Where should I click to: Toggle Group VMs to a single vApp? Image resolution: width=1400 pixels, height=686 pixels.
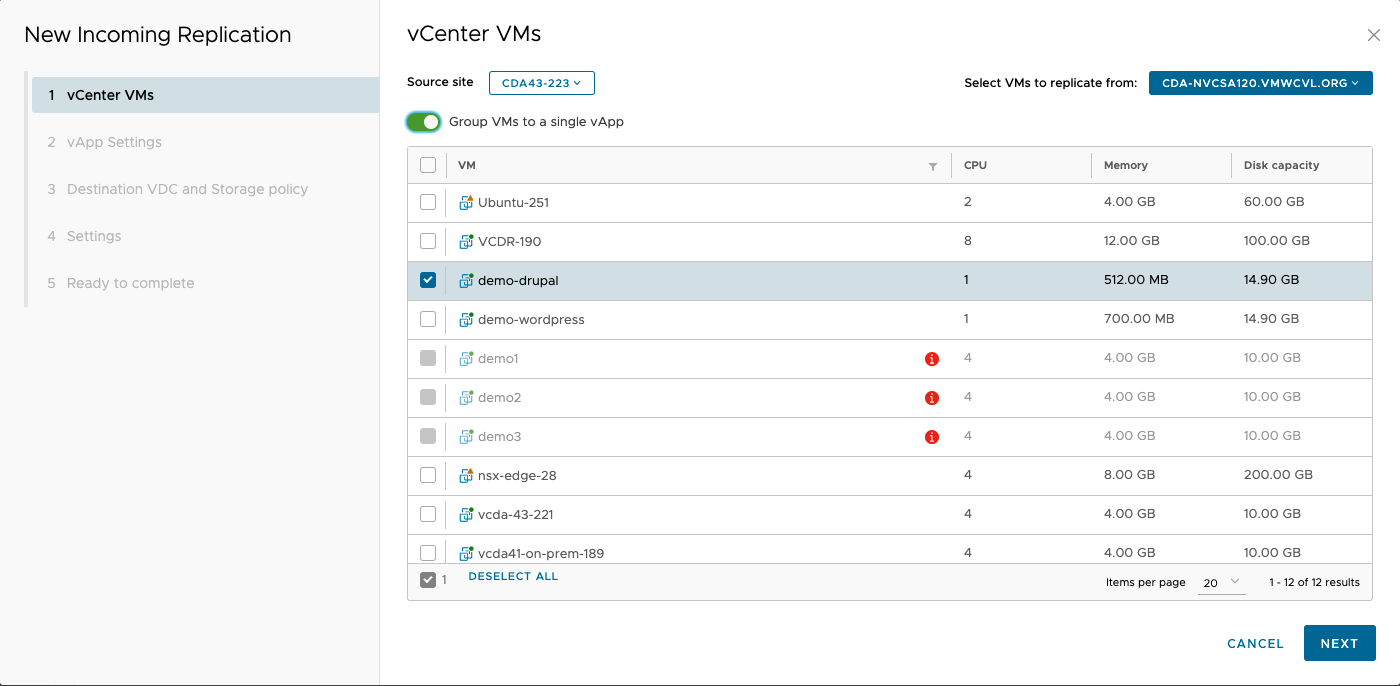424,122
